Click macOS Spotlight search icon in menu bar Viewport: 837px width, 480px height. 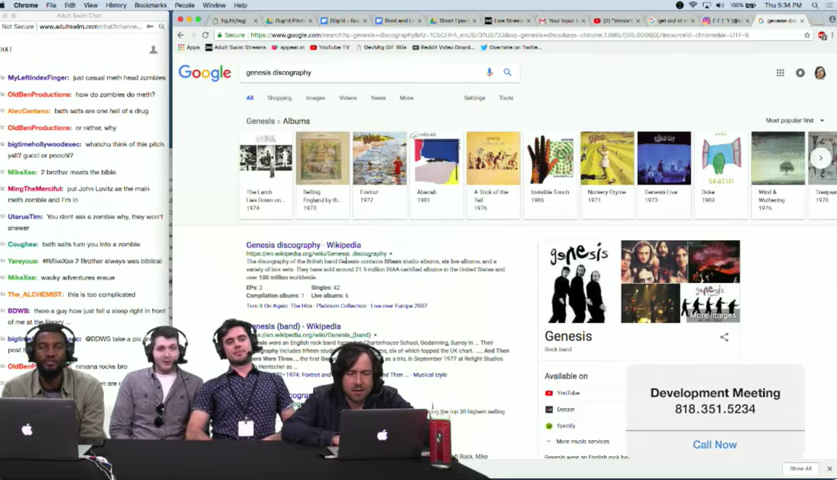pyautogui.click(x=815, y=5)
